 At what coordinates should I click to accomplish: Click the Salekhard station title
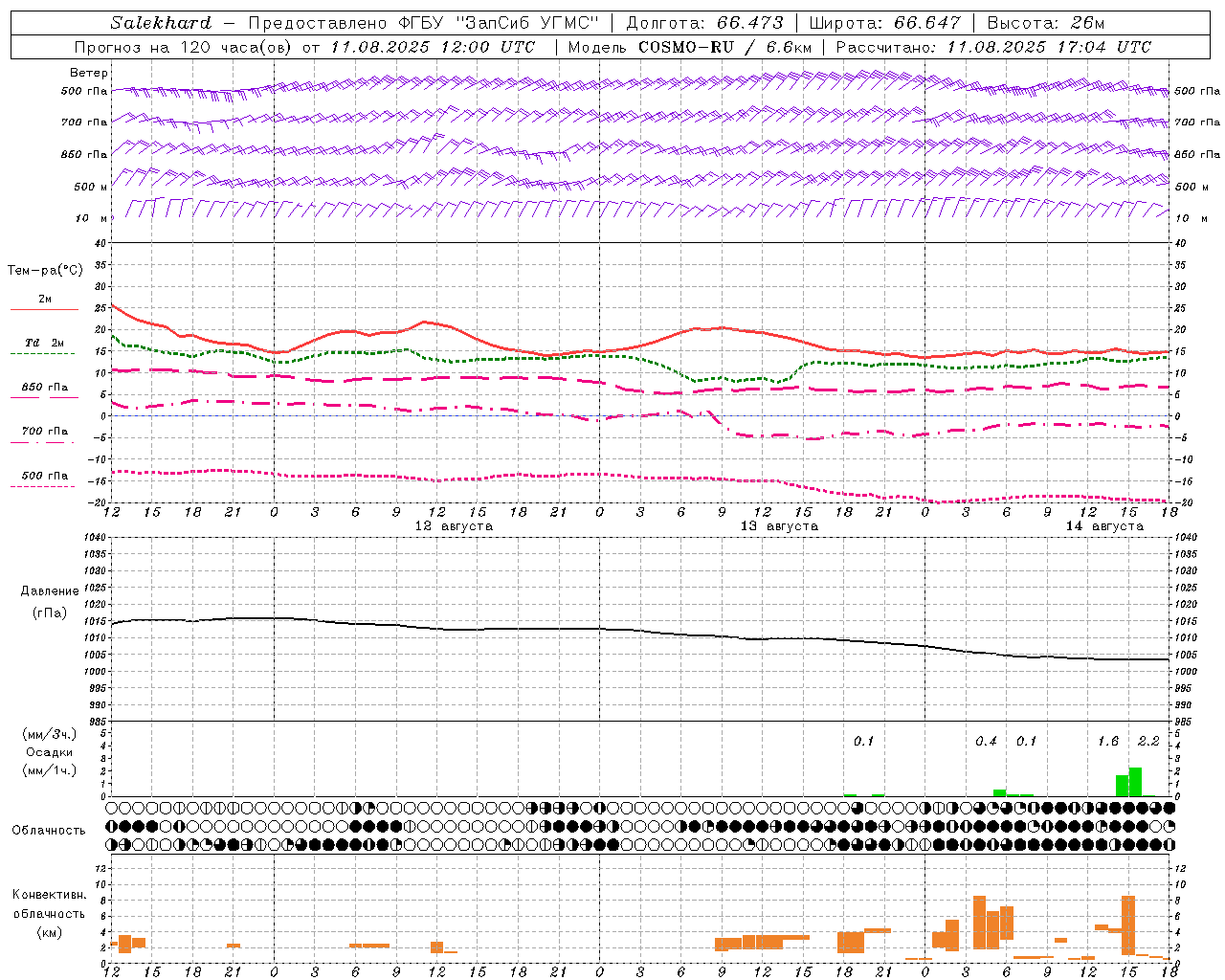tap(160, 23)
